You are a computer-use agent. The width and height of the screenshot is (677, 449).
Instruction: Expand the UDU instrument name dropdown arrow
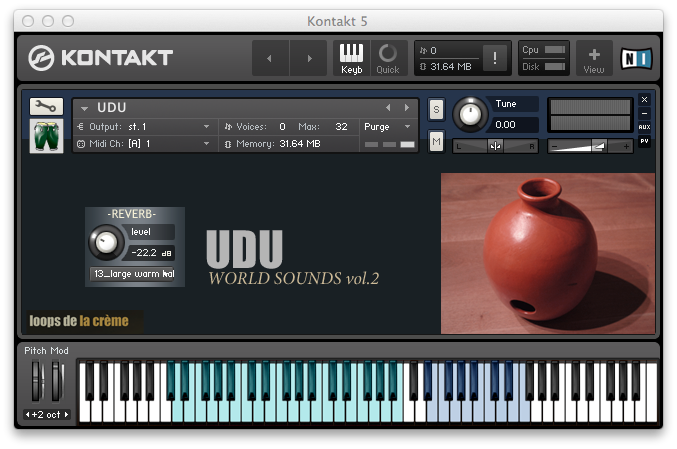(85, 108)
